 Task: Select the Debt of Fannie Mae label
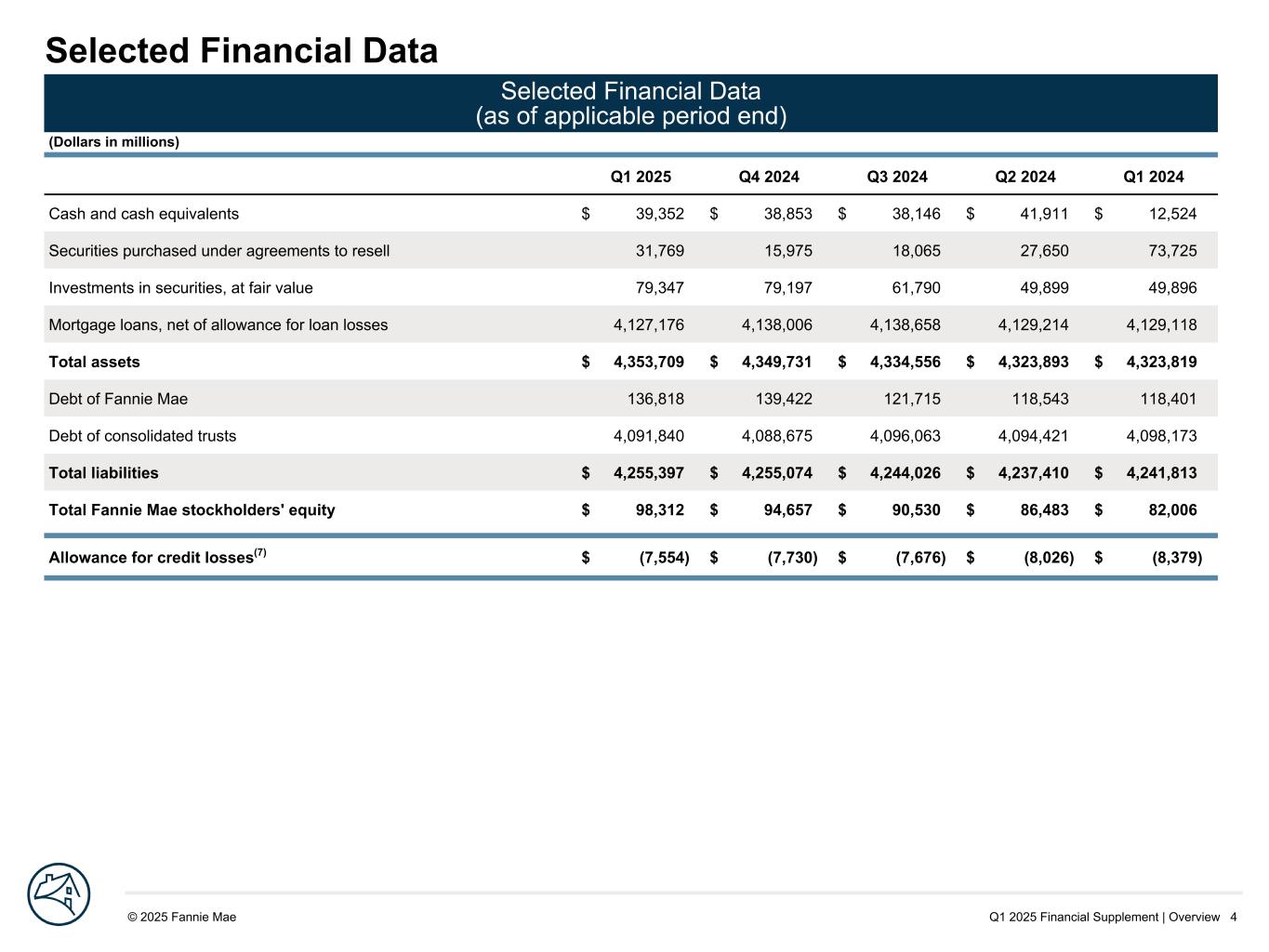coord(118,399)
